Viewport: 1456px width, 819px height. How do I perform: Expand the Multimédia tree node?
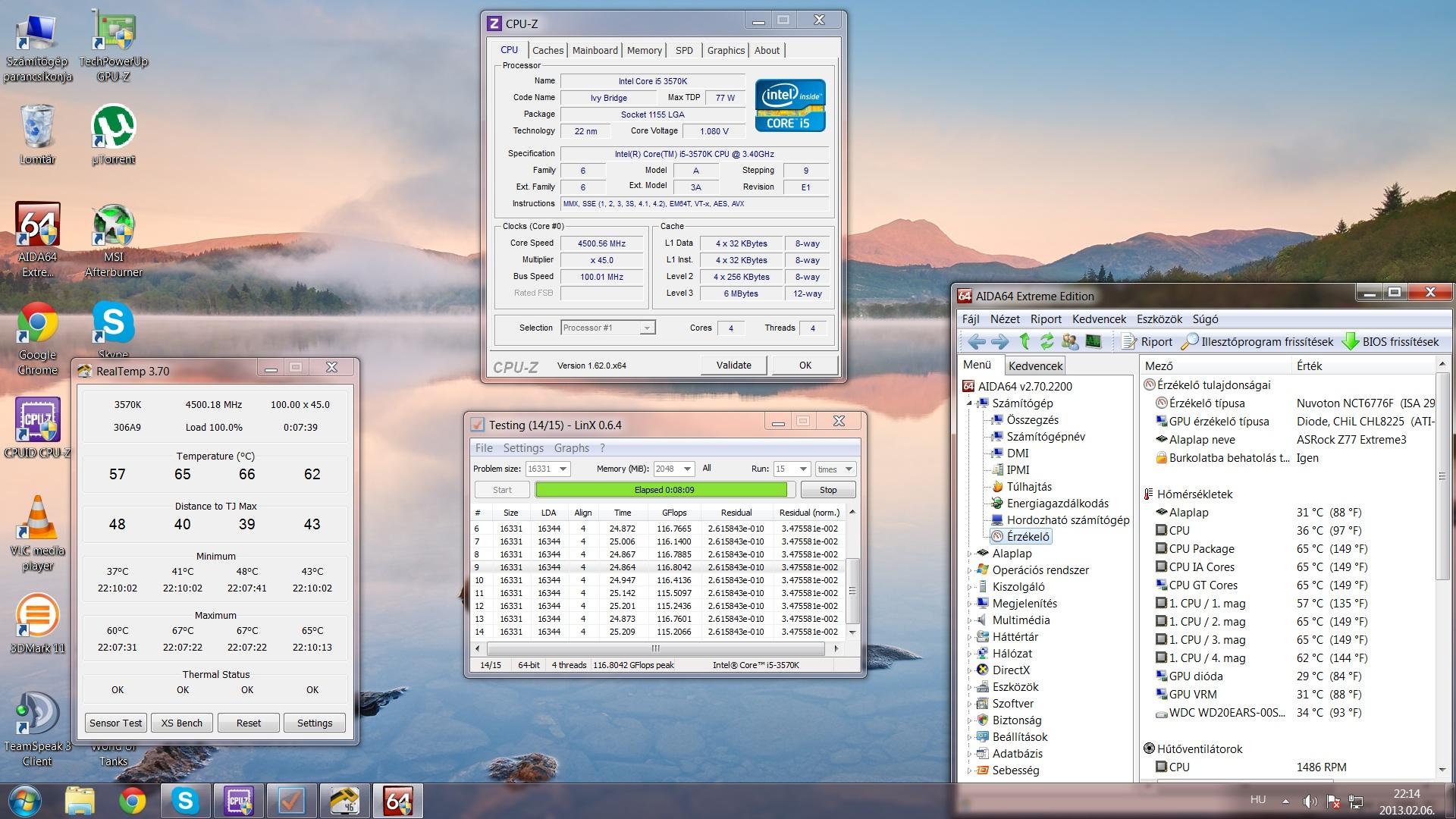click(969, 620)
